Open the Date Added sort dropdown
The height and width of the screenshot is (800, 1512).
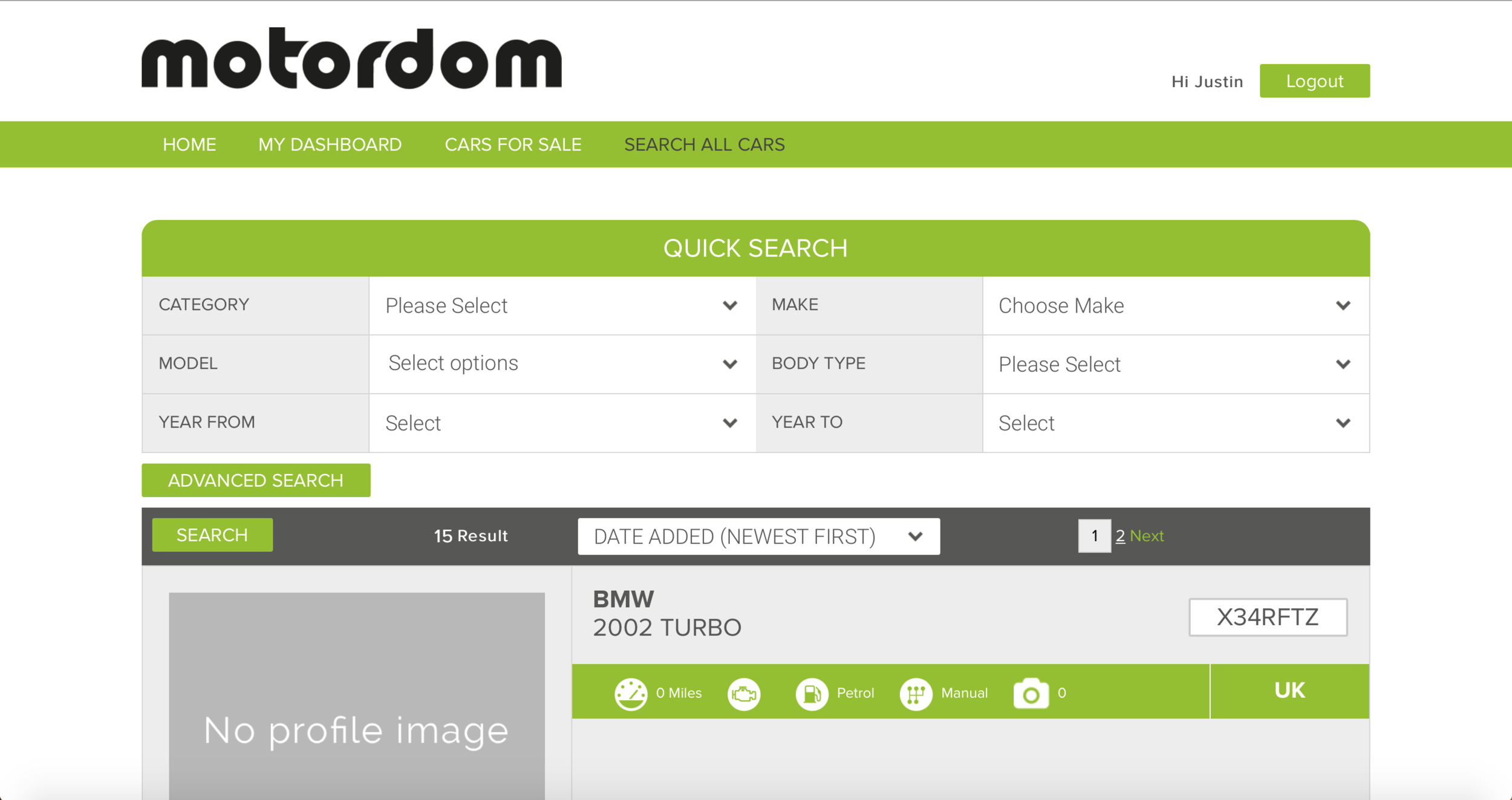[758, 536]
